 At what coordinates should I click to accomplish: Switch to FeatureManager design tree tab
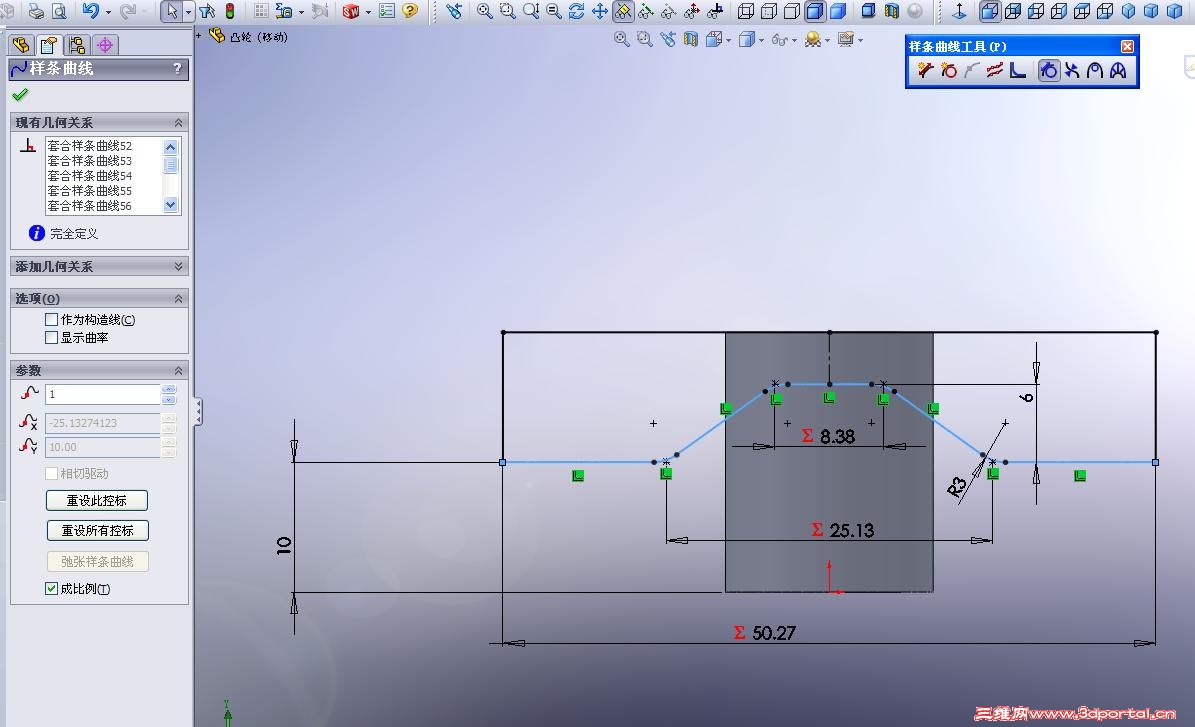click(21, 44)
